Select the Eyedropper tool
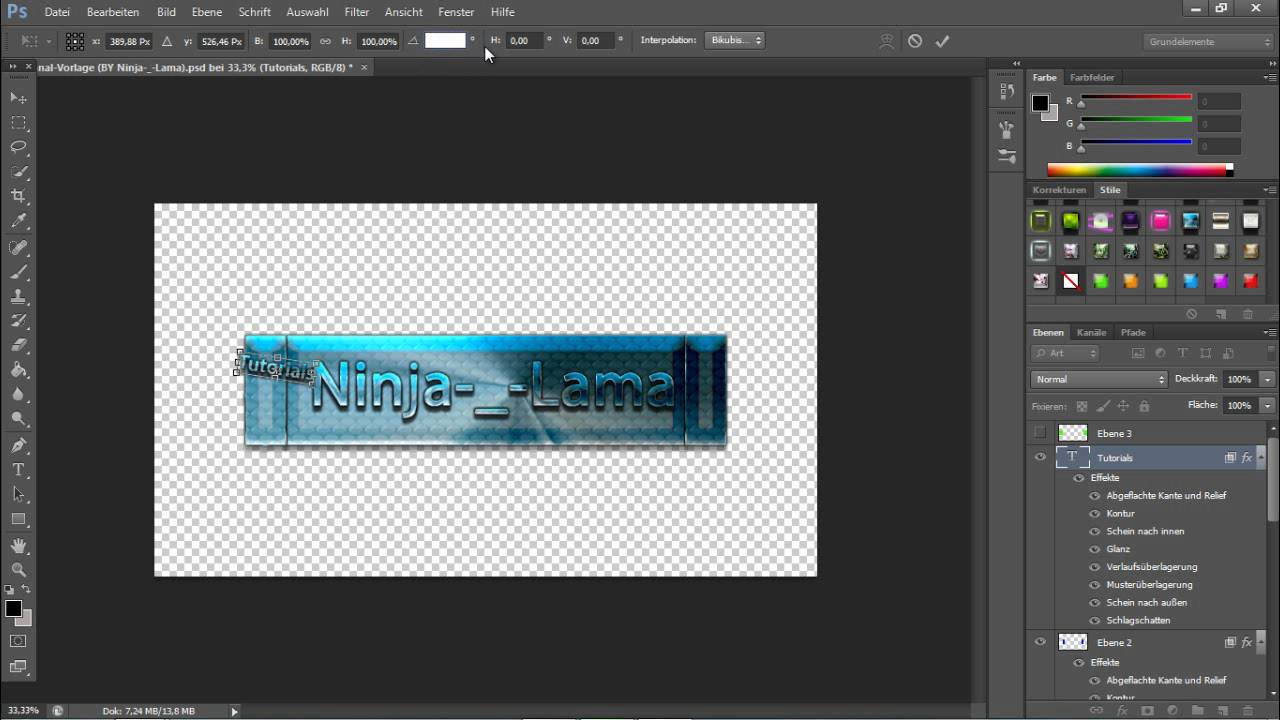This screenshot has height=720, width=1280. (x=19, y=222)
